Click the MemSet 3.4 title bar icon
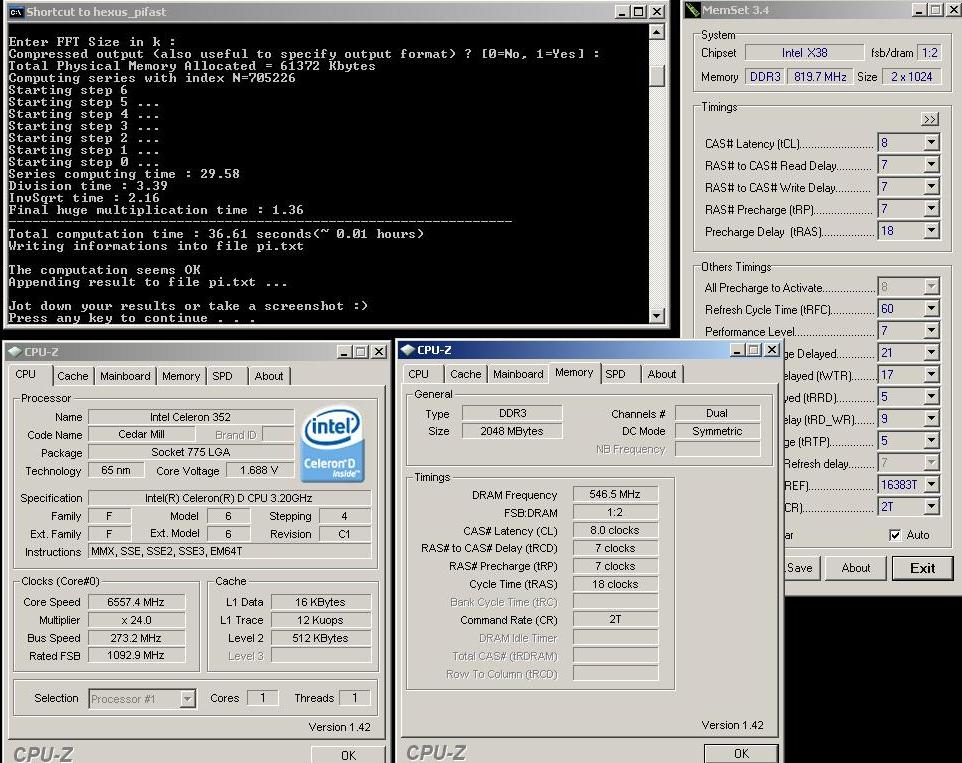The height and width of the screenshot is (763, 962). (693, 10)
